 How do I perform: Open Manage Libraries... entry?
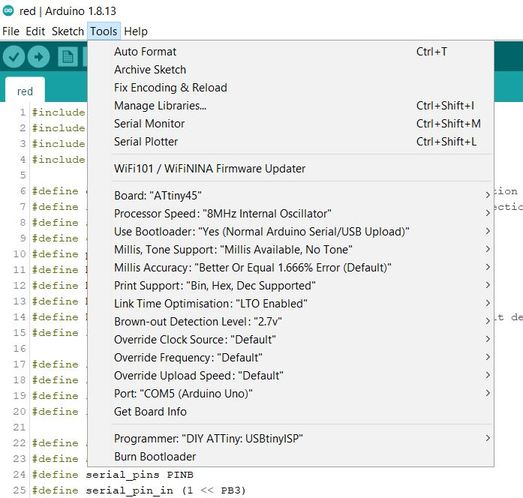(291, 106)
